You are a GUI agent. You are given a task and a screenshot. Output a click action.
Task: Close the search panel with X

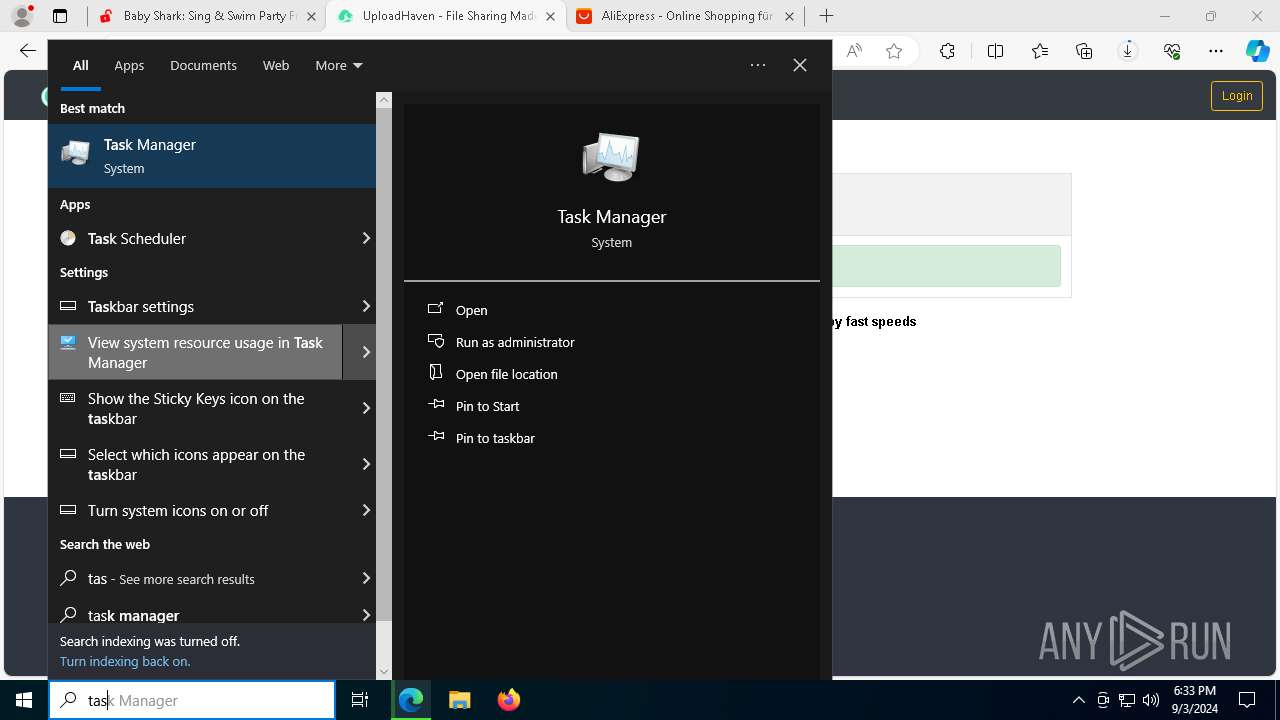click(800, 65)
